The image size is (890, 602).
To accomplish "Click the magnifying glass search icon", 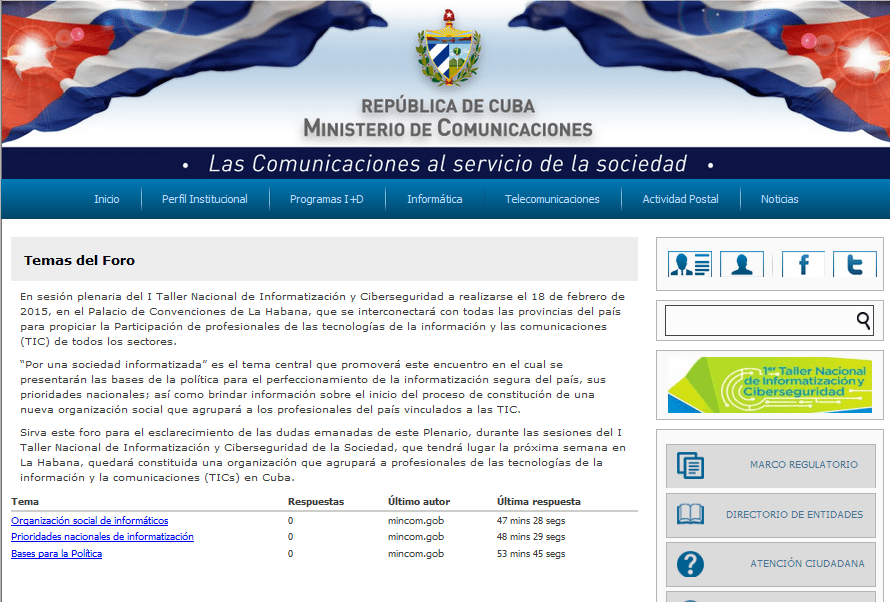I will [x=863, y=321].
